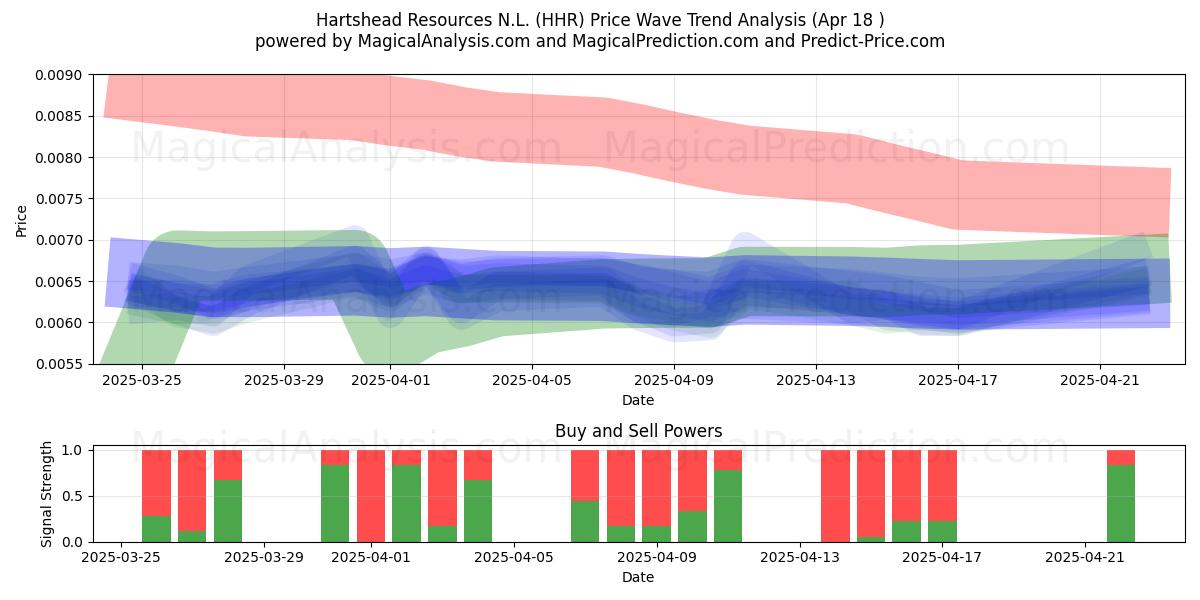
Task: Click the 2025-04-05 tick on the Buy and Sell Powers chart
Action: [x=514, y=558]
